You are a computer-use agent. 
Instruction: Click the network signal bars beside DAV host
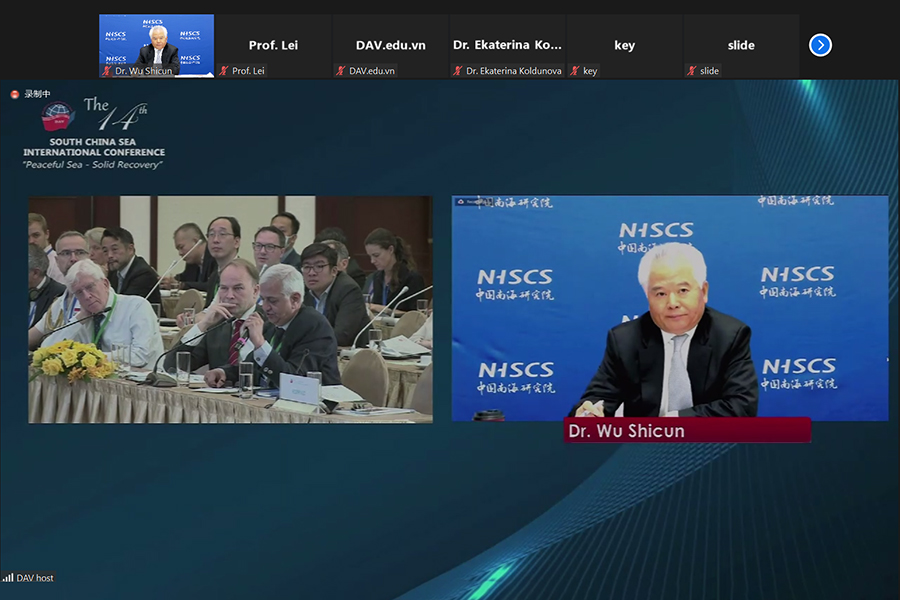[7, 577]
